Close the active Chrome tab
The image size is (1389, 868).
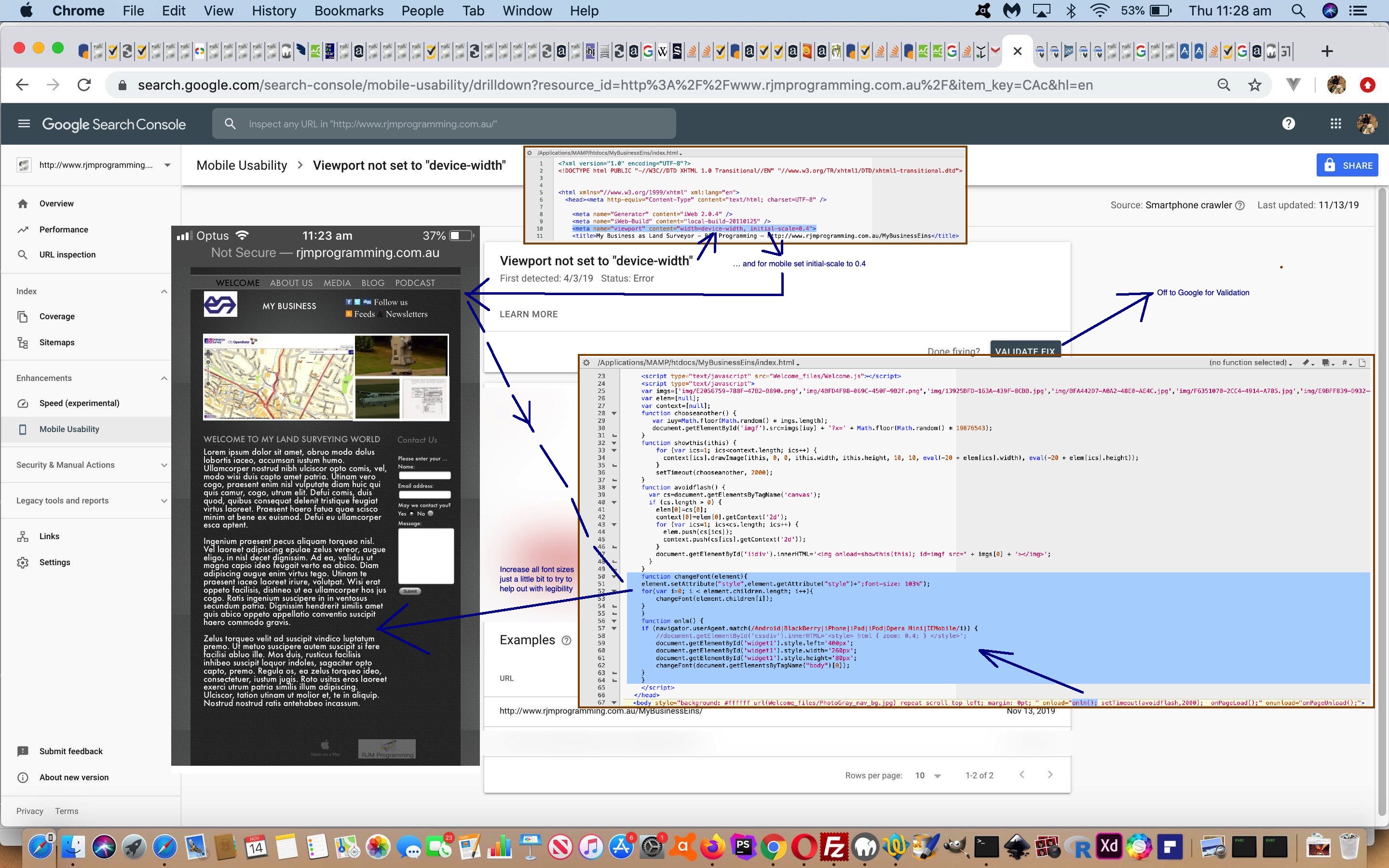point(1018,51)
